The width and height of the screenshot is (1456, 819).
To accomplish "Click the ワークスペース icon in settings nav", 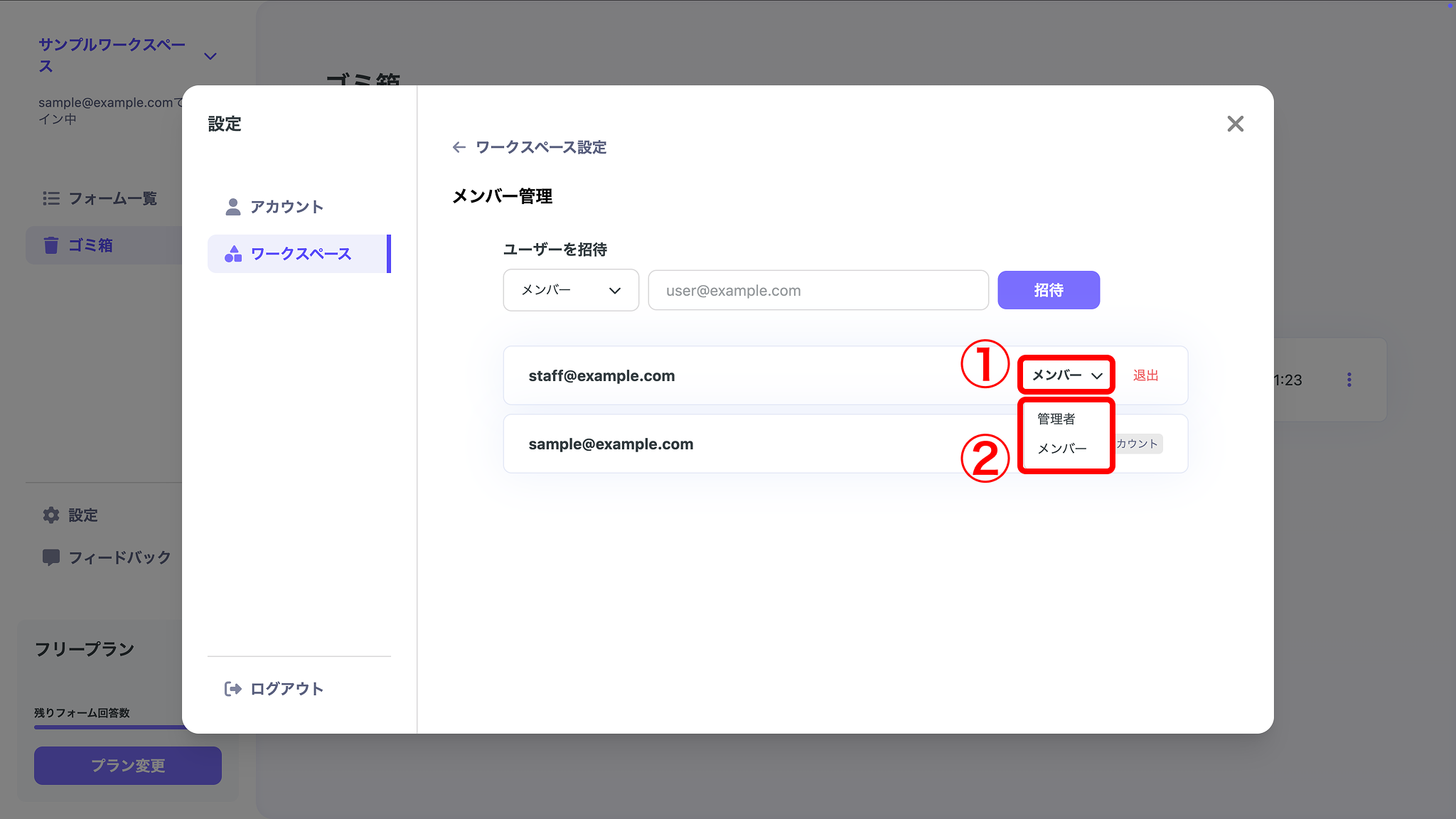I will click(x=232, y=254).
